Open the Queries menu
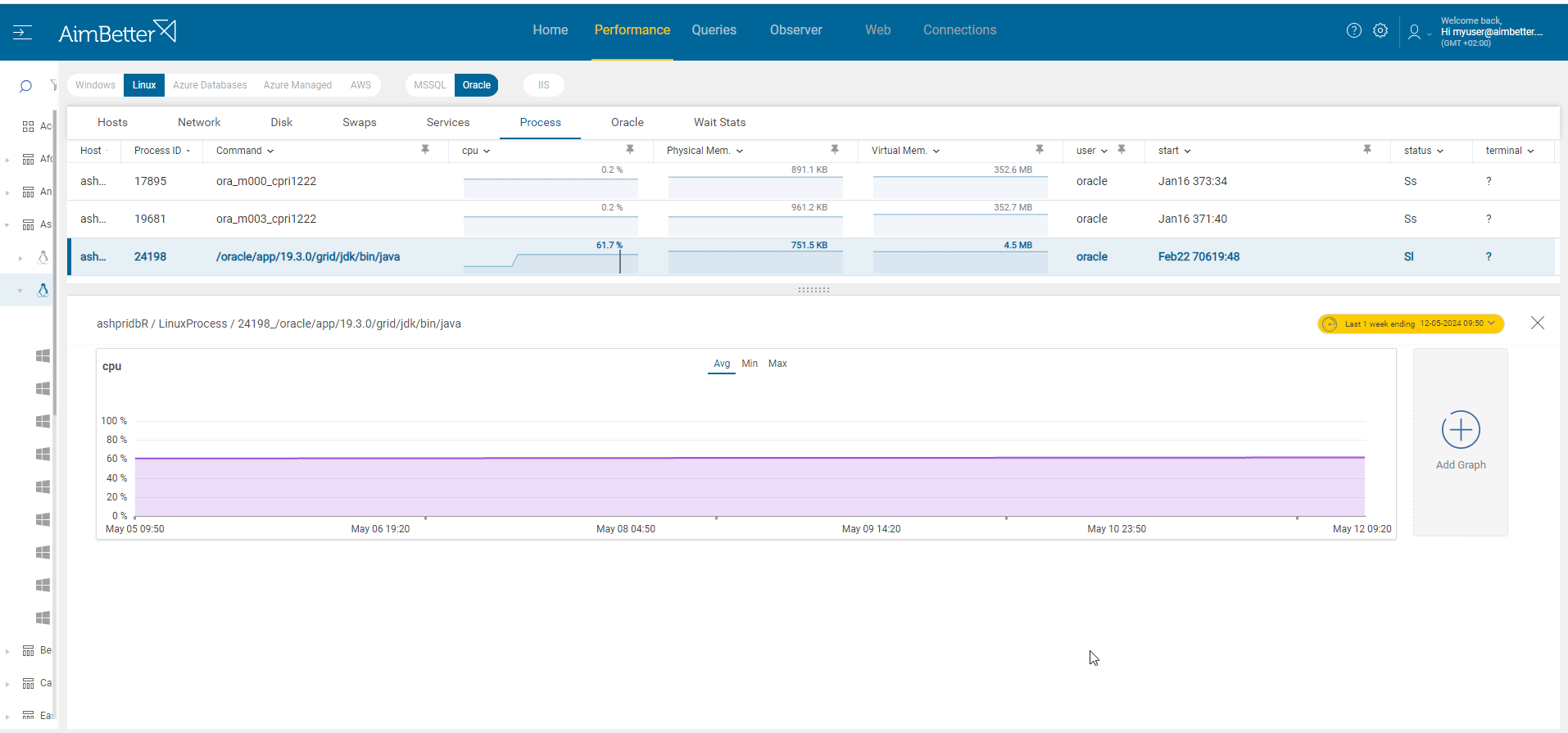The height and width of the screenshot is (733, 1568). pos(714,30)
